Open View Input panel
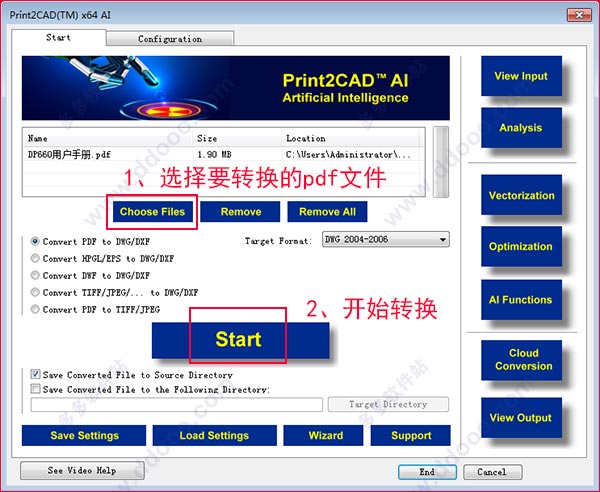Screen dimensions: 600x492 click(x=521, y=76)
